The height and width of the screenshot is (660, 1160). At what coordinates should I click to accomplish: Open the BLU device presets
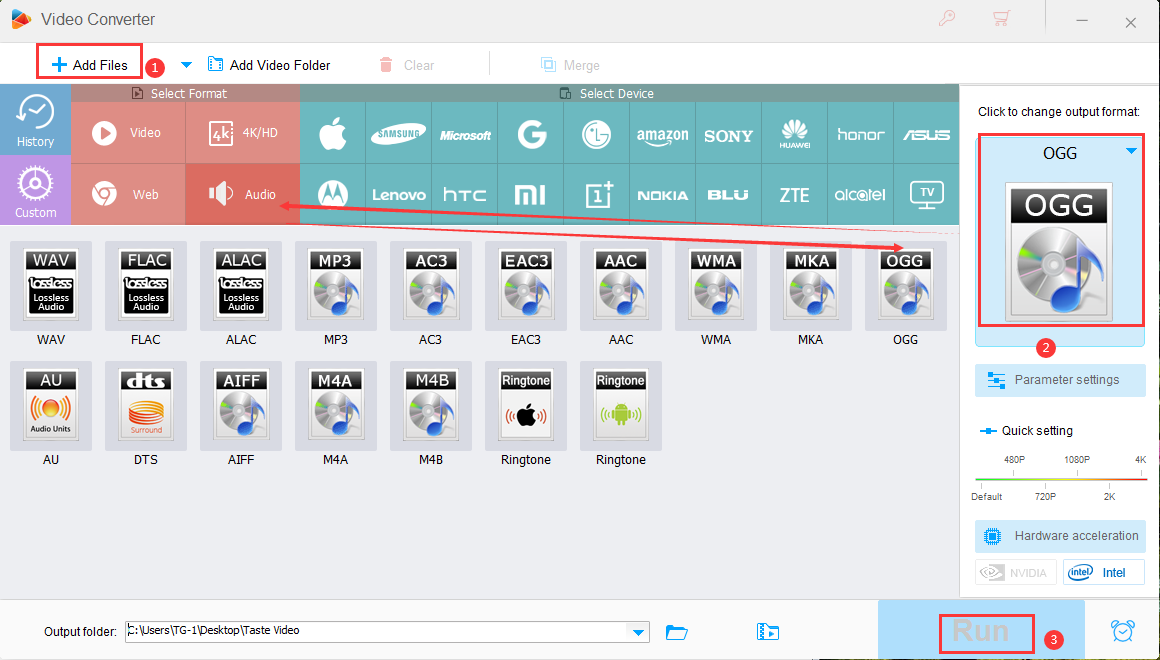pos(729,195)
